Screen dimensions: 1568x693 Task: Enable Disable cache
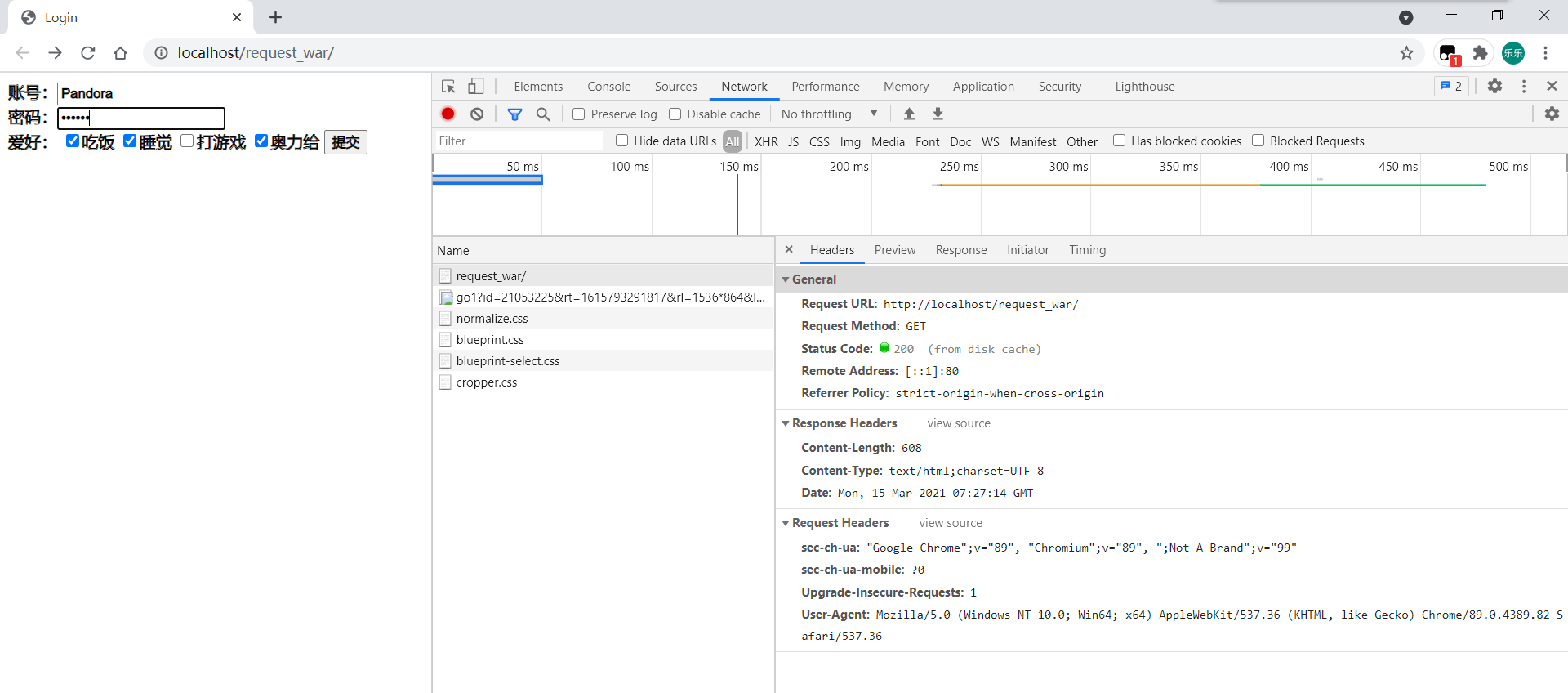[x=675, y=114]
